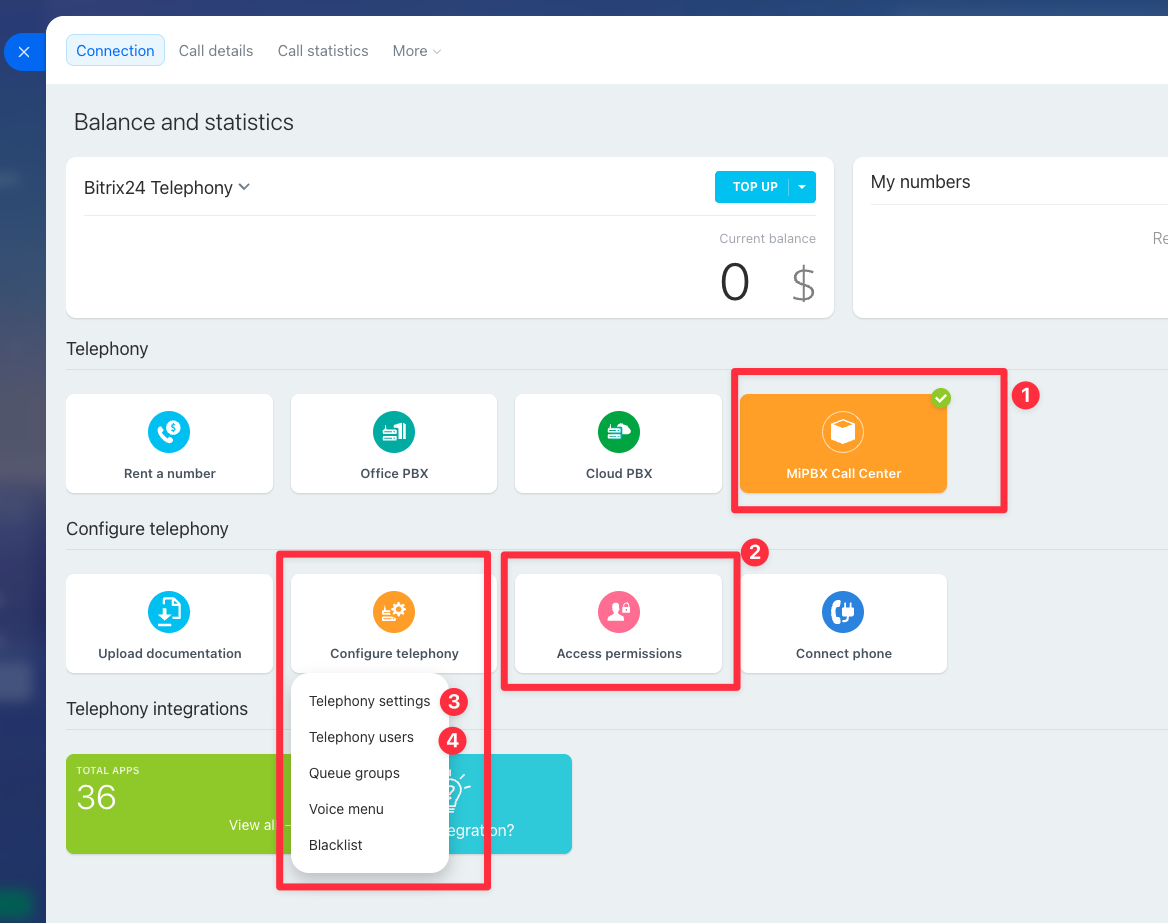
Task: Open the Office PBX card label
Action: tap(394, 474)
